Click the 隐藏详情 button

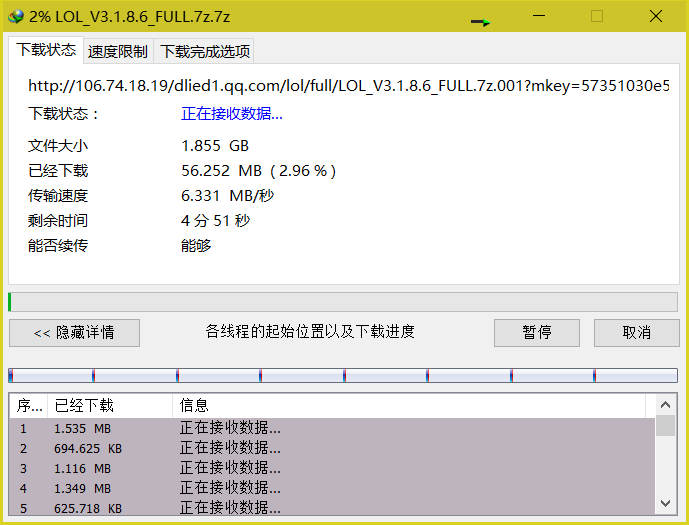pos(74,333)
